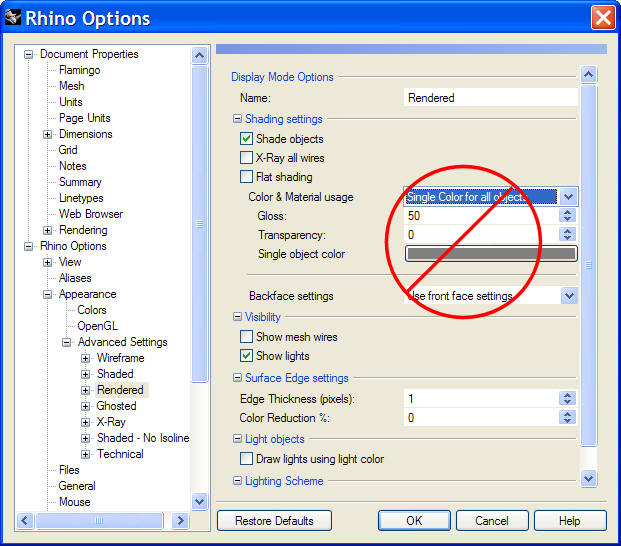
Task: Toggle the Flat shading checkbox
Action: [x=247, y=177]
